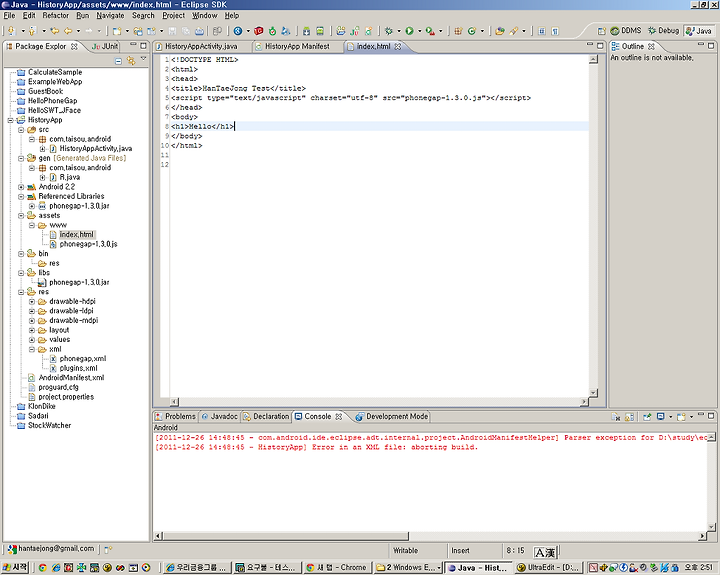Click the New Java Package toolbar icon
The image size is (720, 575).
(458, 31)
